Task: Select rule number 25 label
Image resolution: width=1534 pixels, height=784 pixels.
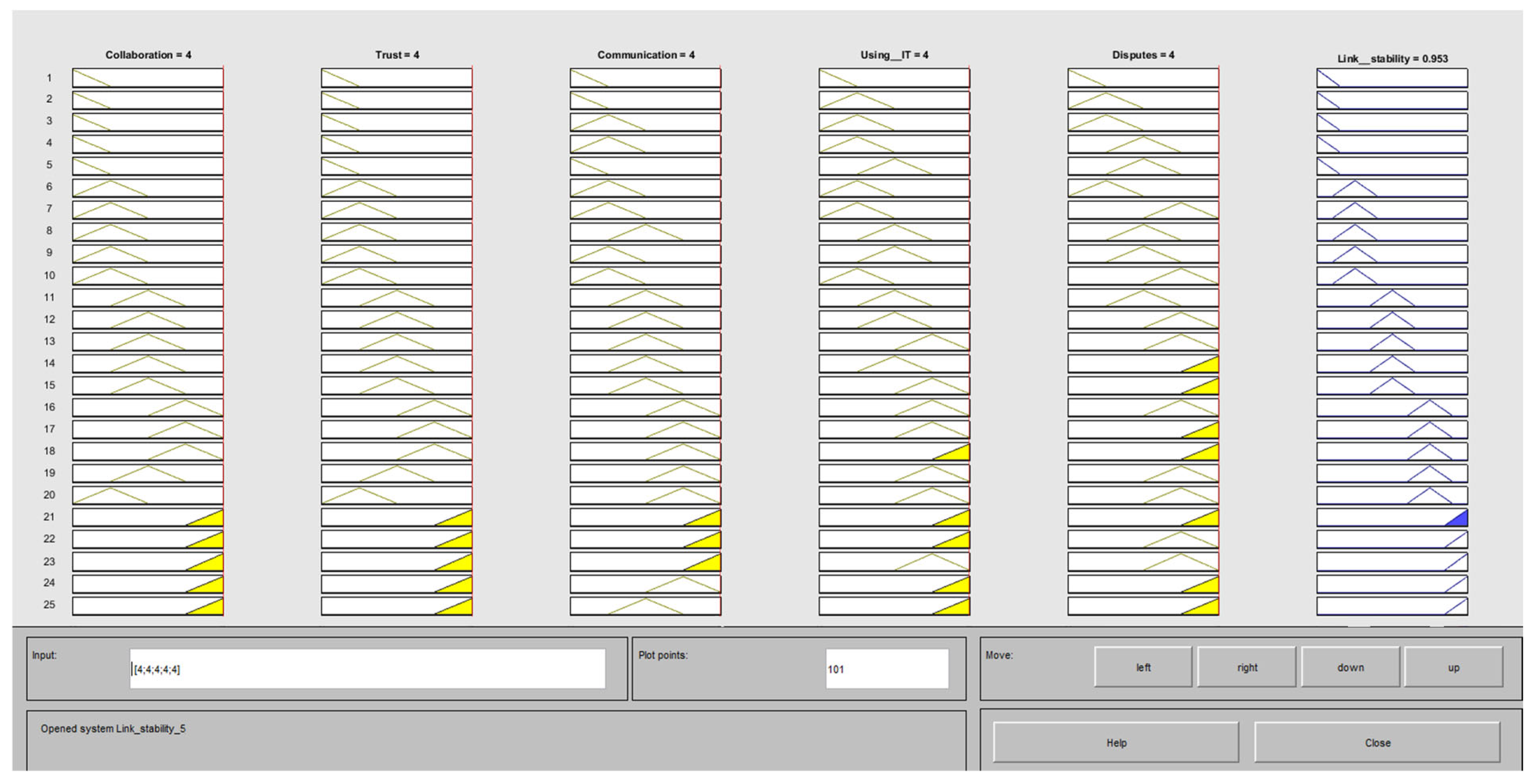Action: (x=49, y=605)
